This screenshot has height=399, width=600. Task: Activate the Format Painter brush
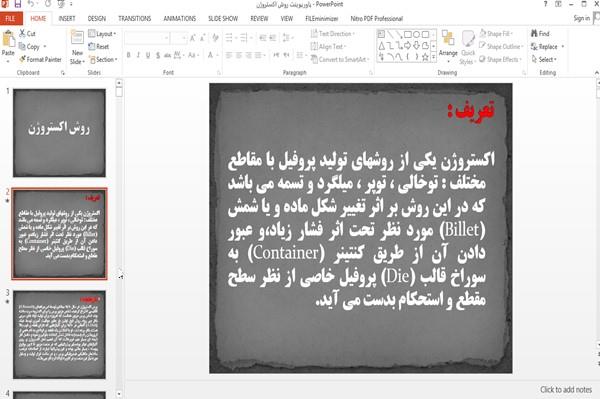point(22,59)
